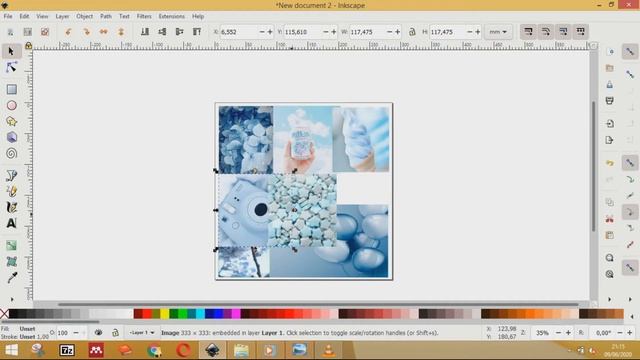Select the 3D box tool

(x=11, y=137)
